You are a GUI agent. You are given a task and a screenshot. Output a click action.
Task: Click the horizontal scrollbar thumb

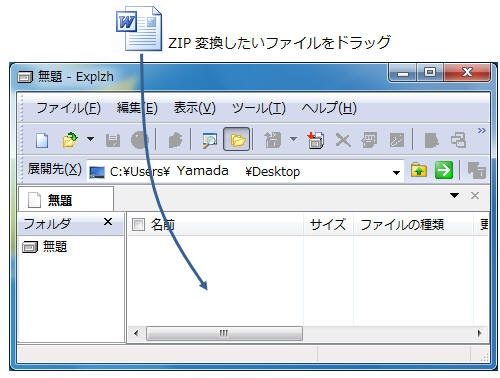[x=224, y=333]
